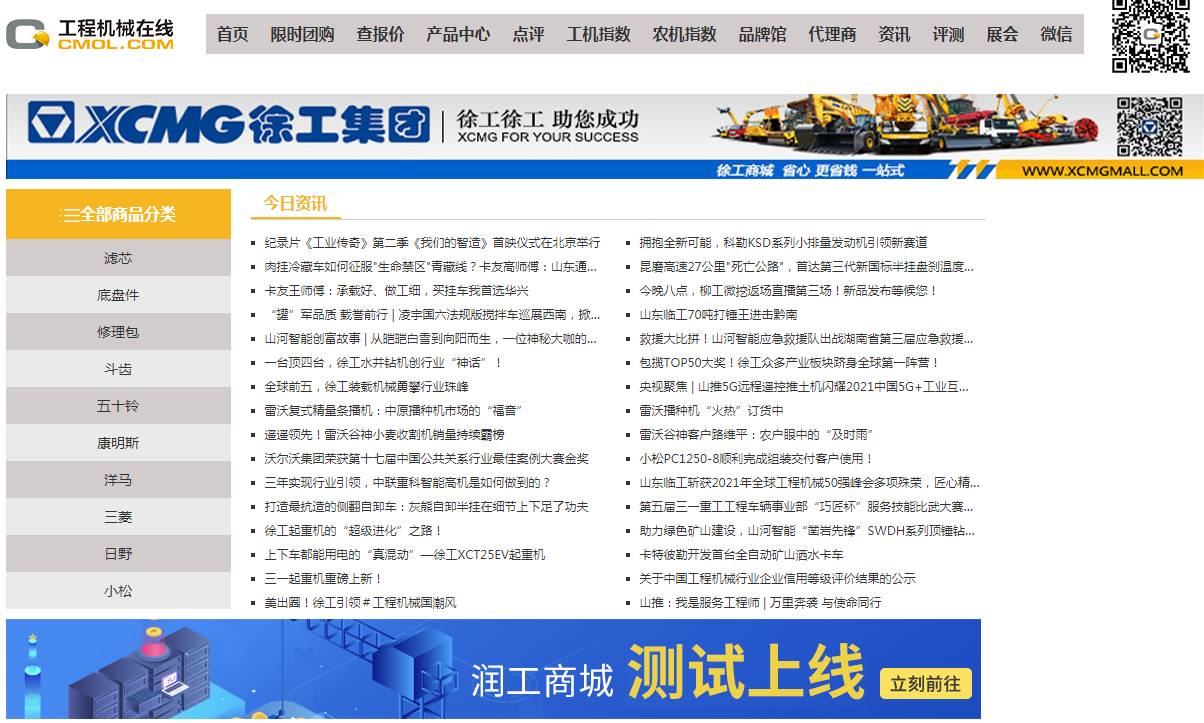
Task: Open article 包揽TOP50大奖！徐工众多产业板块
Action: pos(790,363)
